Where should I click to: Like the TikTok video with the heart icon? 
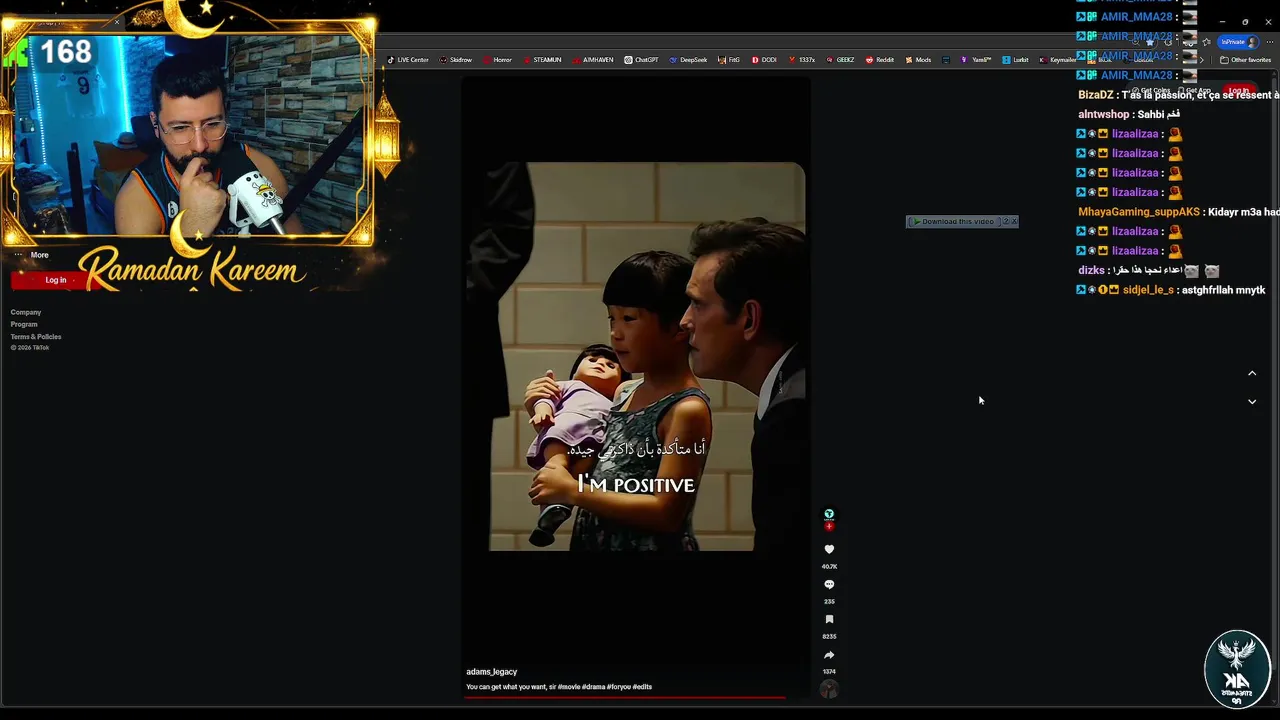[829, 549]
